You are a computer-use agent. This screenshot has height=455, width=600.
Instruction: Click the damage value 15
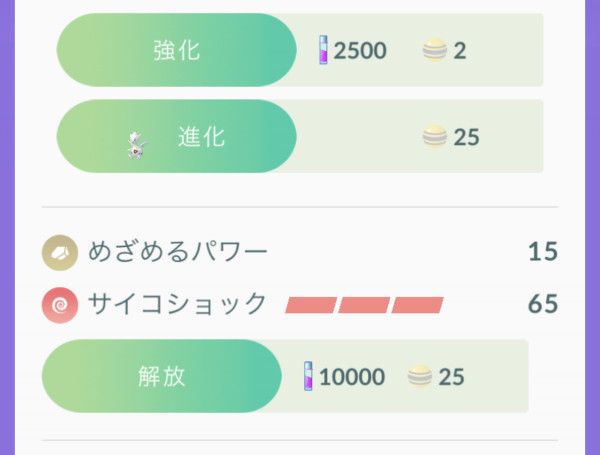[543, 252]
